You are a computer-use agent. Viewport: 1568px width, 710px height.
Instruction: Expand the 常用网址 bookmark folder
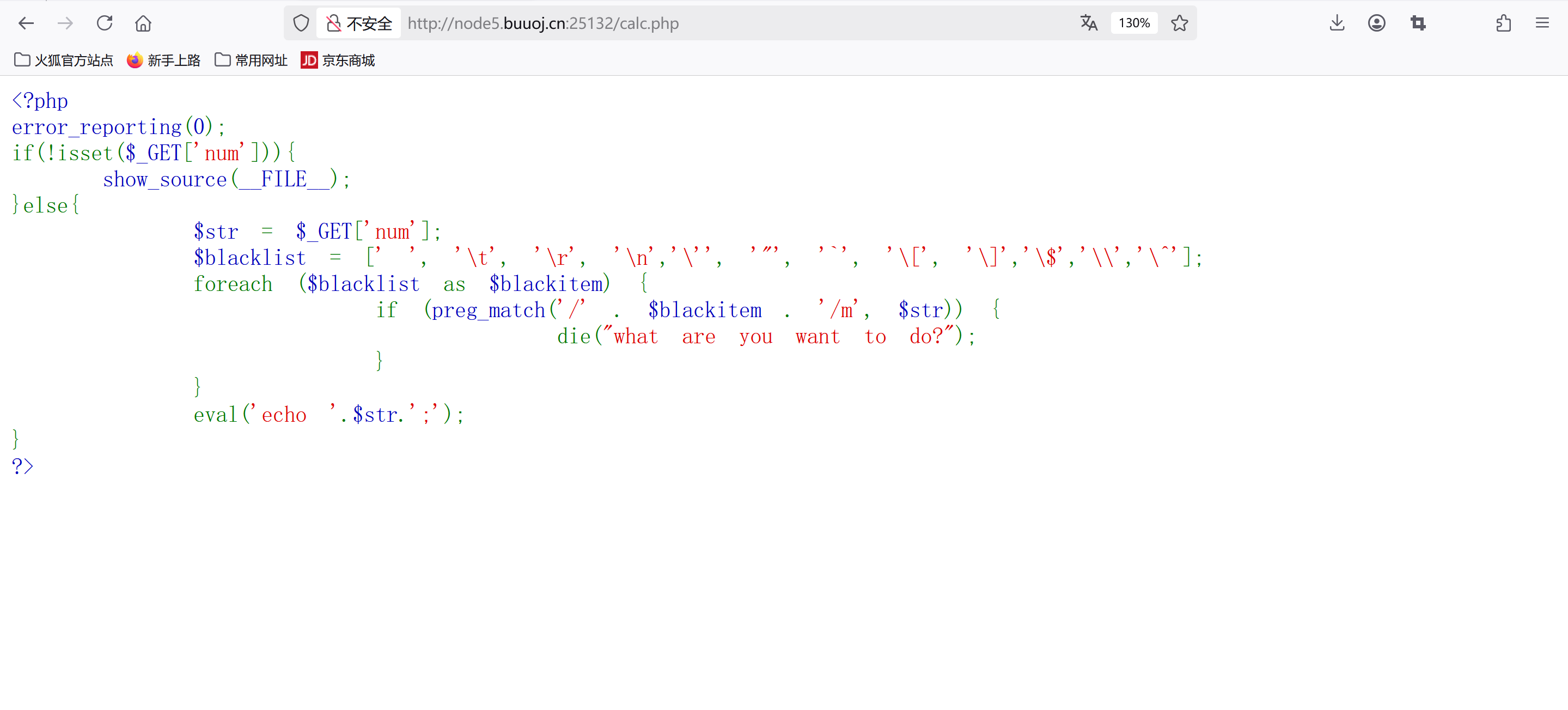click(x=251, y=60)
